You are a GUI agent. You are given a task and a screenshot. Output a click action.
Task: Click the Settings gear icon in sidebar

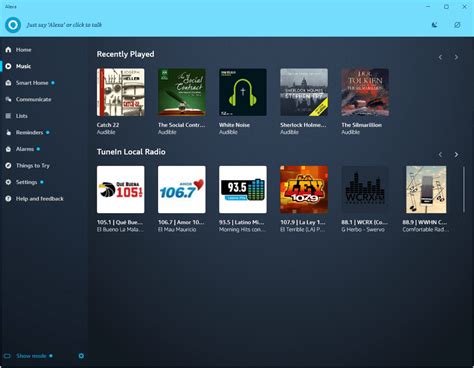click(8, 182)
